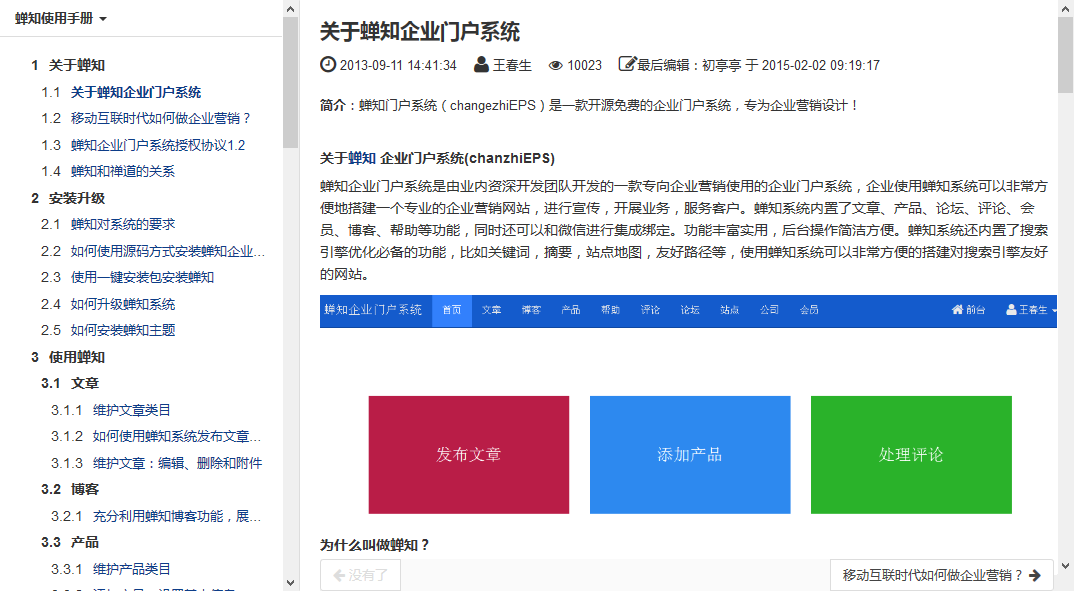Click the 产品 tab in blue navbar

pyautogui.click(x=571, y=310)
